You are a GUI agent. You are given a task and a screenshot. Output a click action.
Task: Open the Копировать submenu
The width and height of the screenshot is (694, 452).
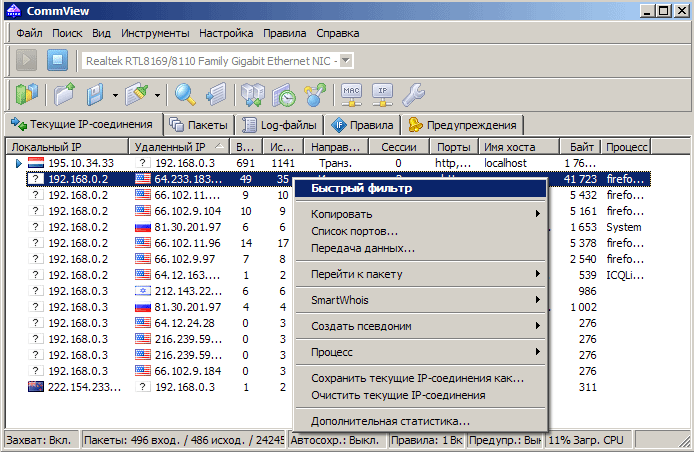click(420, 214)
